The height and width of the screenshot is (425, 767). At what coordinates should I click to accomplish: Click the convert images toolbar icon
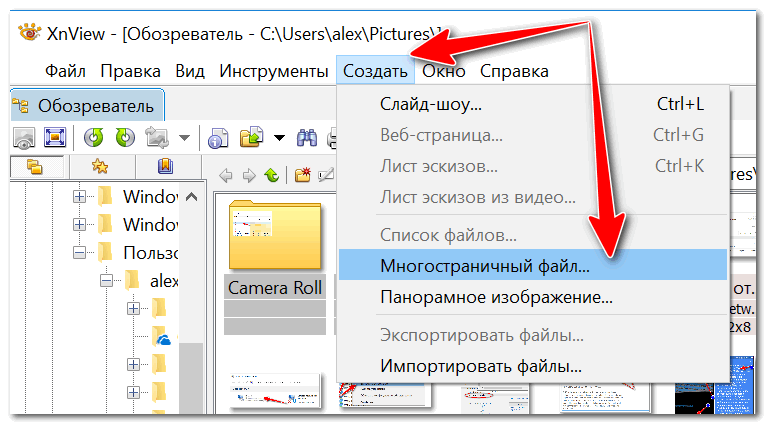point(157,137)
